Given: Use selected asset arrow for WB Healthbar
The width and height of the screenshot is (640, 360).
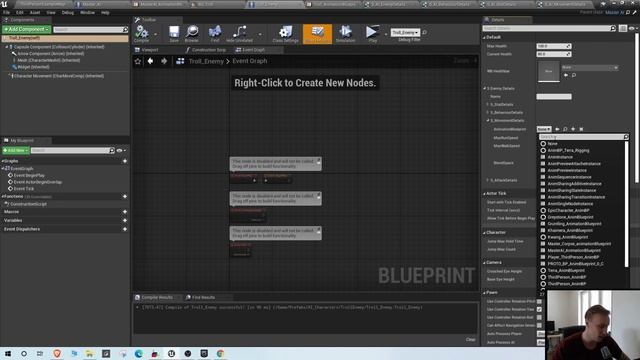Looking at the screenshot, I should [566, 75].
